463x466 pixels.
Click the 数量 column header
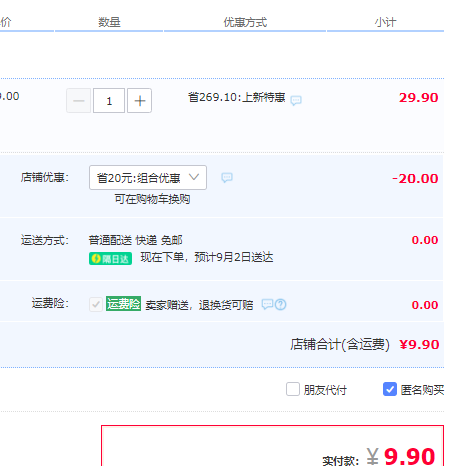(109, 22)
